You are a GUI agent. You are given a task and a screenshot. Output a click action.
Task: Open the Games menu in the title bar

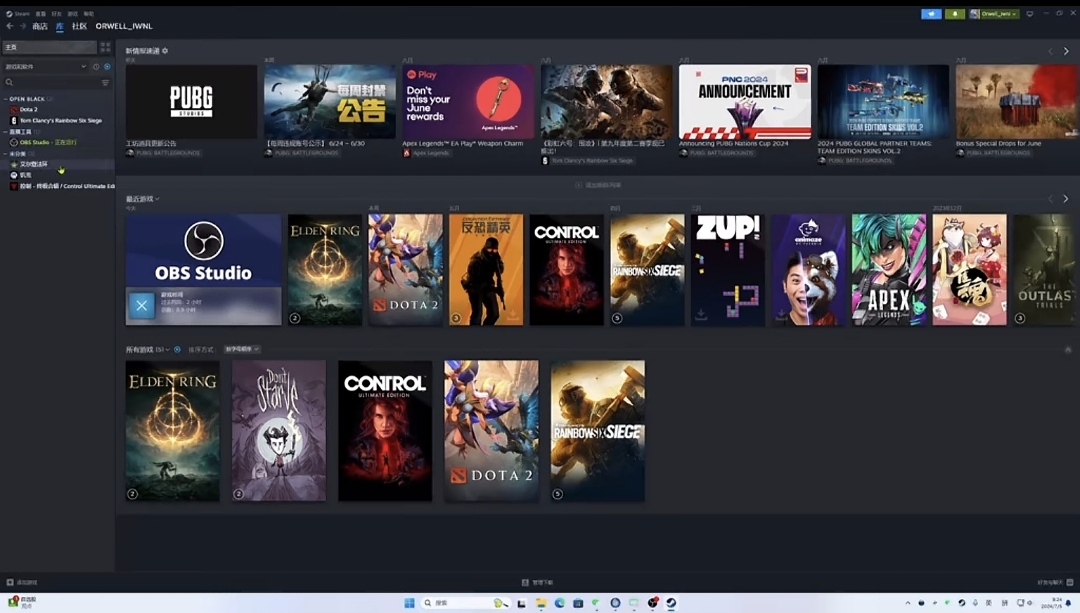(x=72, y=14)
